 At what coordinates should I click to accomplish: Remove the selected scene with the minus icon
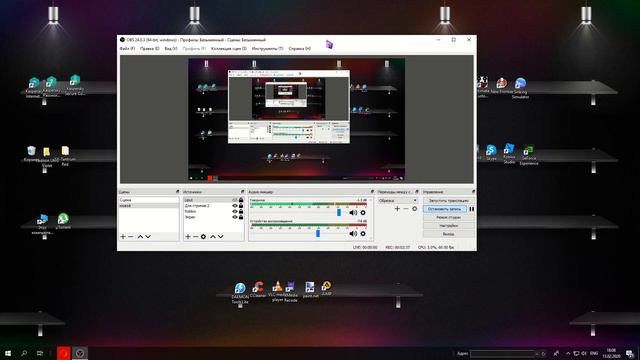pos(131,237)
